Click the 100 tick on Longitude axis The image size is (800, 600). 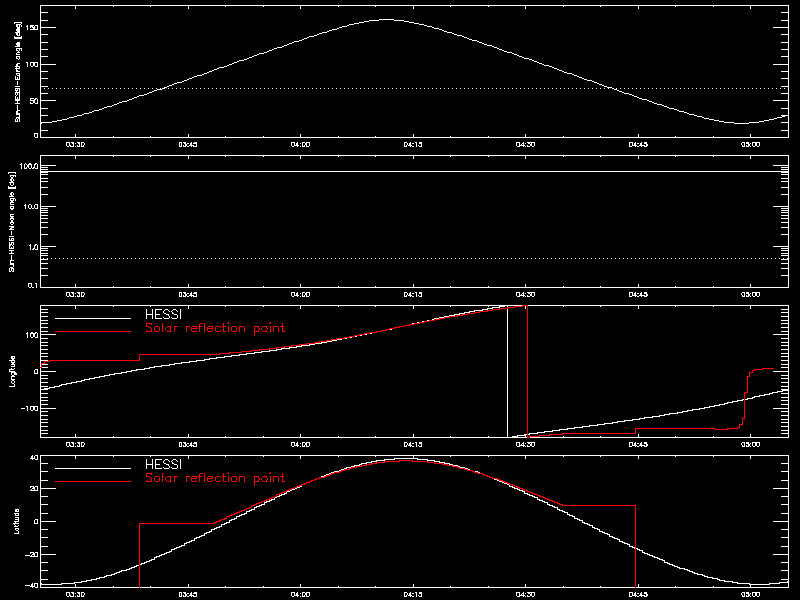pos(32,335)
